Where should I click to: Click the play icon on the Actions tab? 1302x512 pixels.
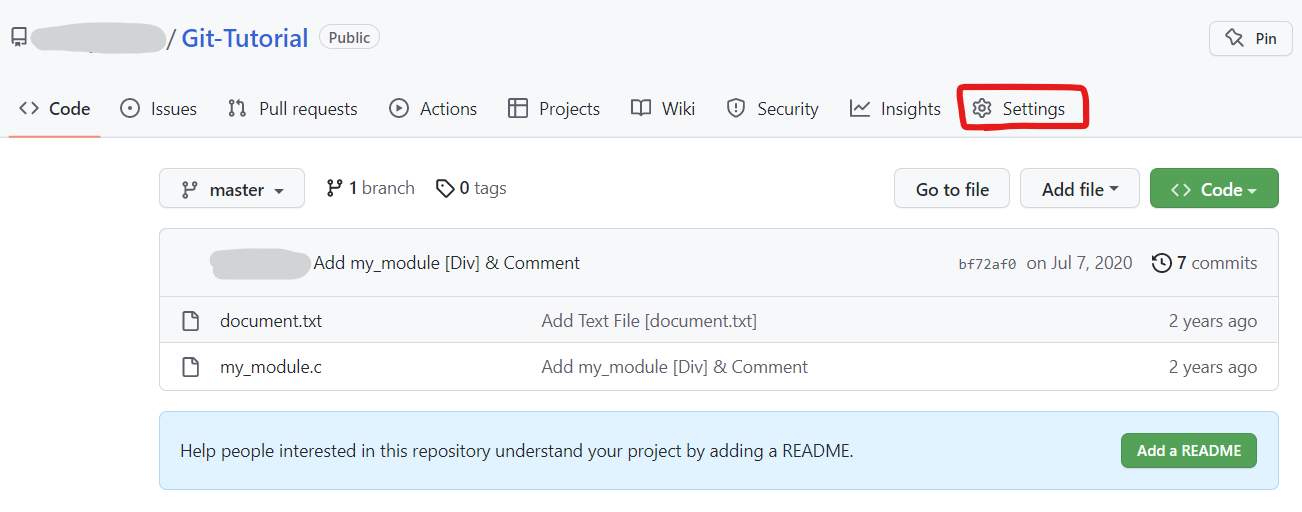(399, 108)
